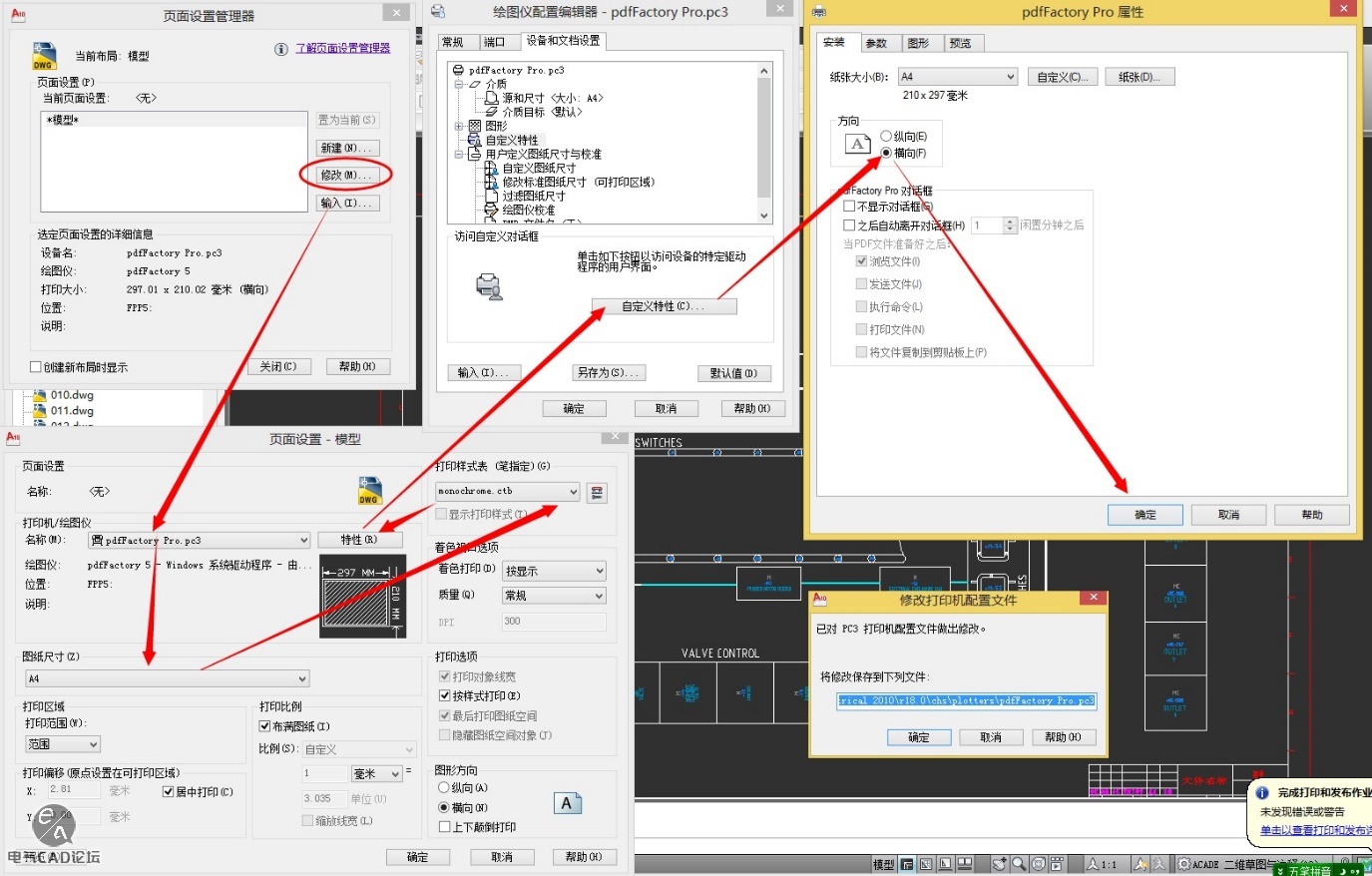
Task: Toggle 布满图纸 checkbox
Action: (264, 726)
